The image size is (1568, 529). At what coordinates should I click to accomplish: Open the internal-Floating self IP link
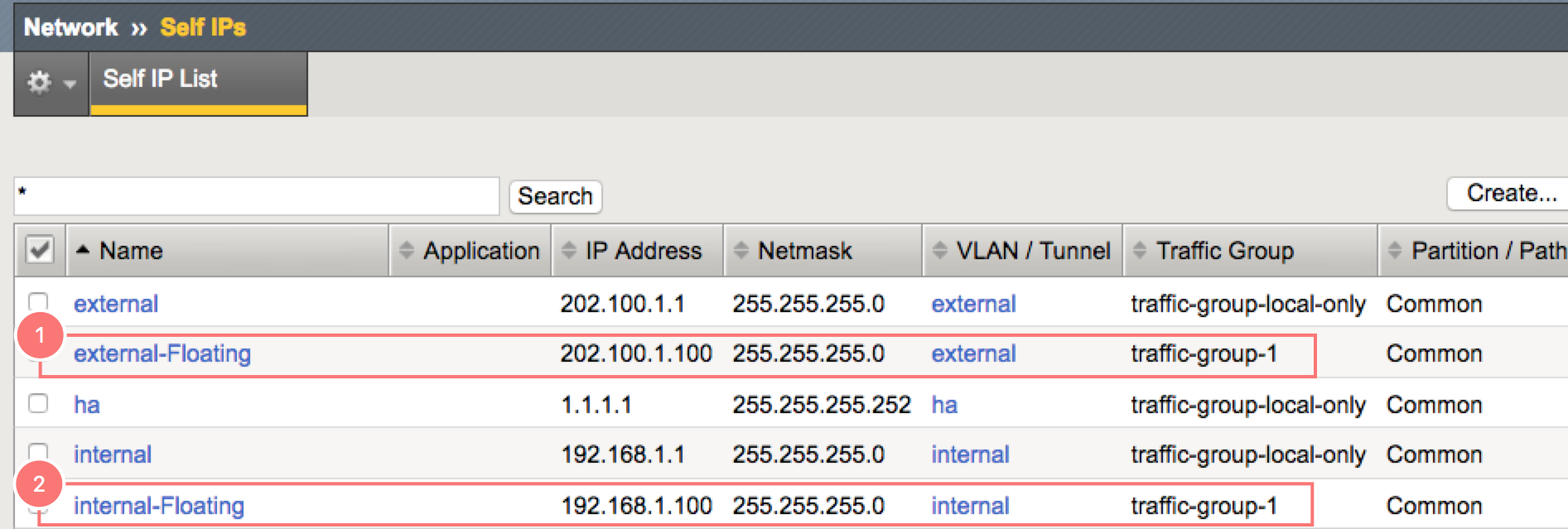tap(158, 506)
